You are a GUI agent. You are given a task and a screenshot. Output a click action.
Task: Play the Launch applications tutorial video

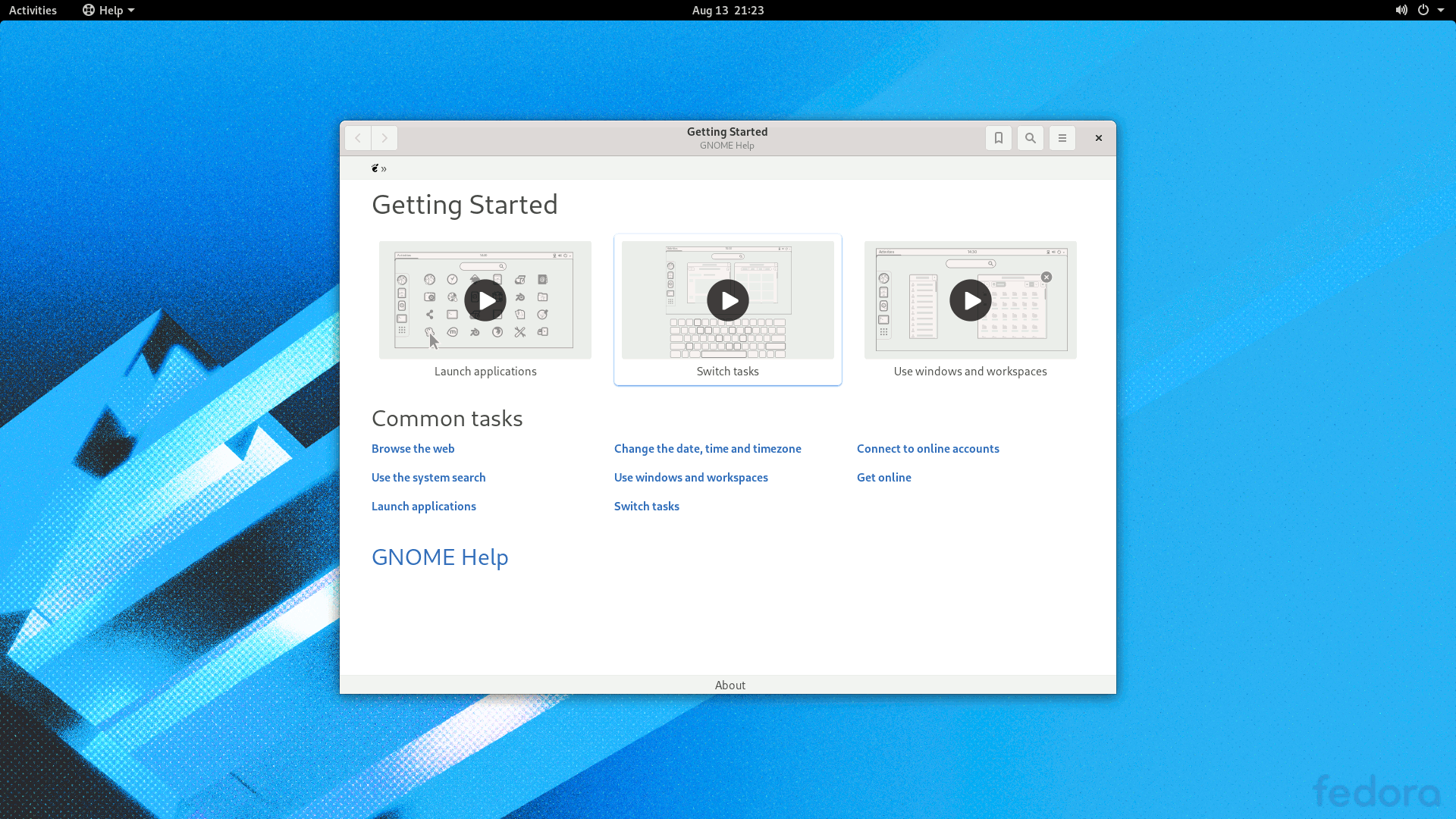(x=485, y=300)
